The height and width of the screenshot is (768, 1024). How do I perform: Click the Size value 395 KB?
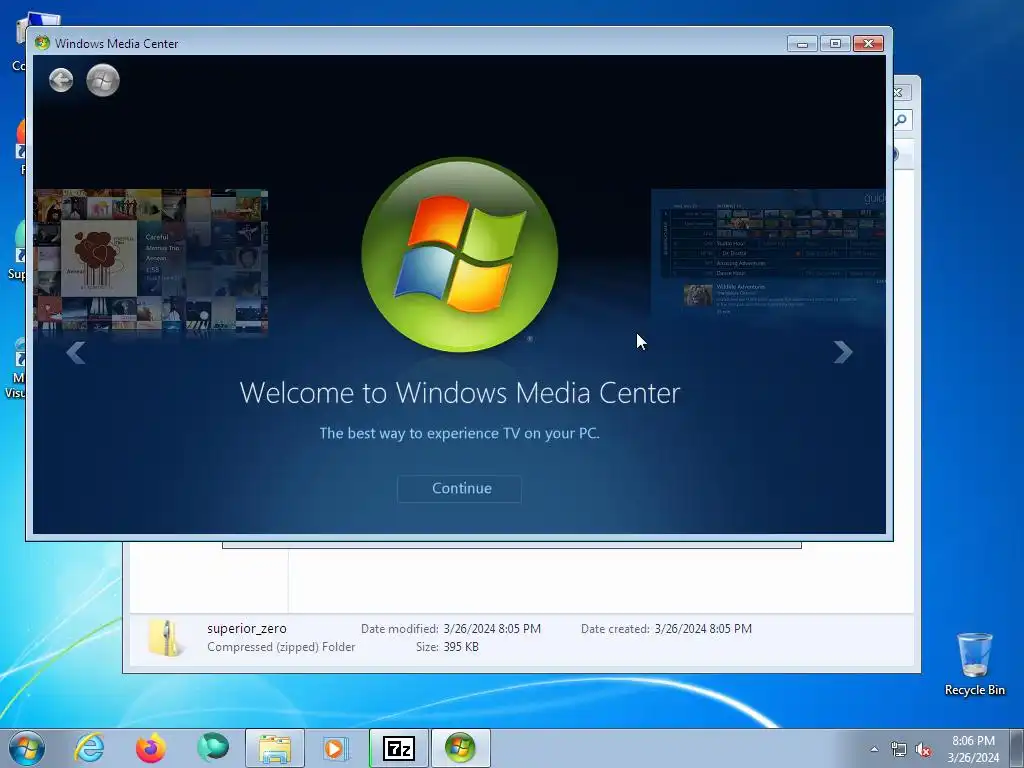[x=461, y=647]
